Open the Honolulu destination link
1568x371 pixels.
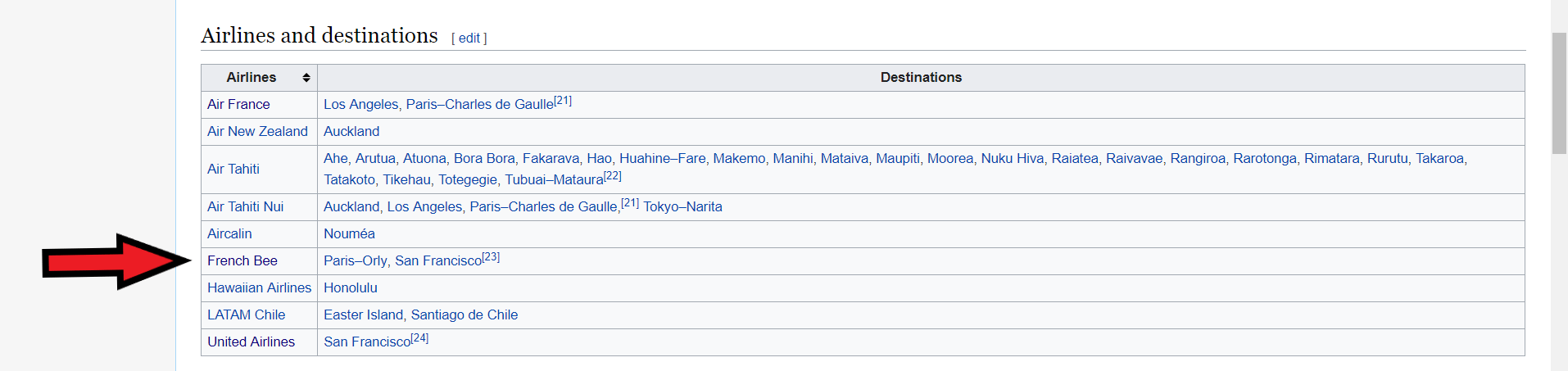(351, 287)
